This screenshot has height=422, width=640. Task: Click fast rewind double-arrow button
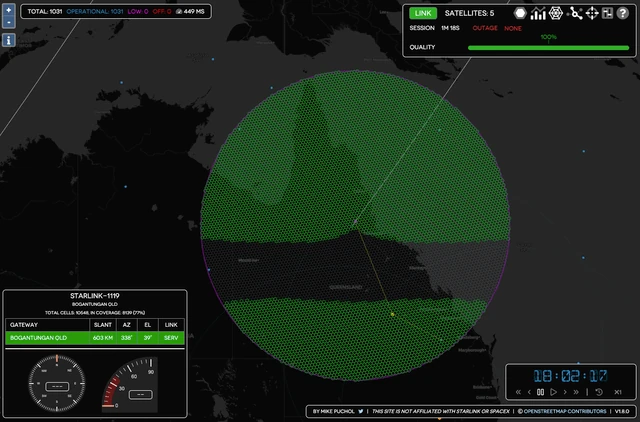(518, 392)
